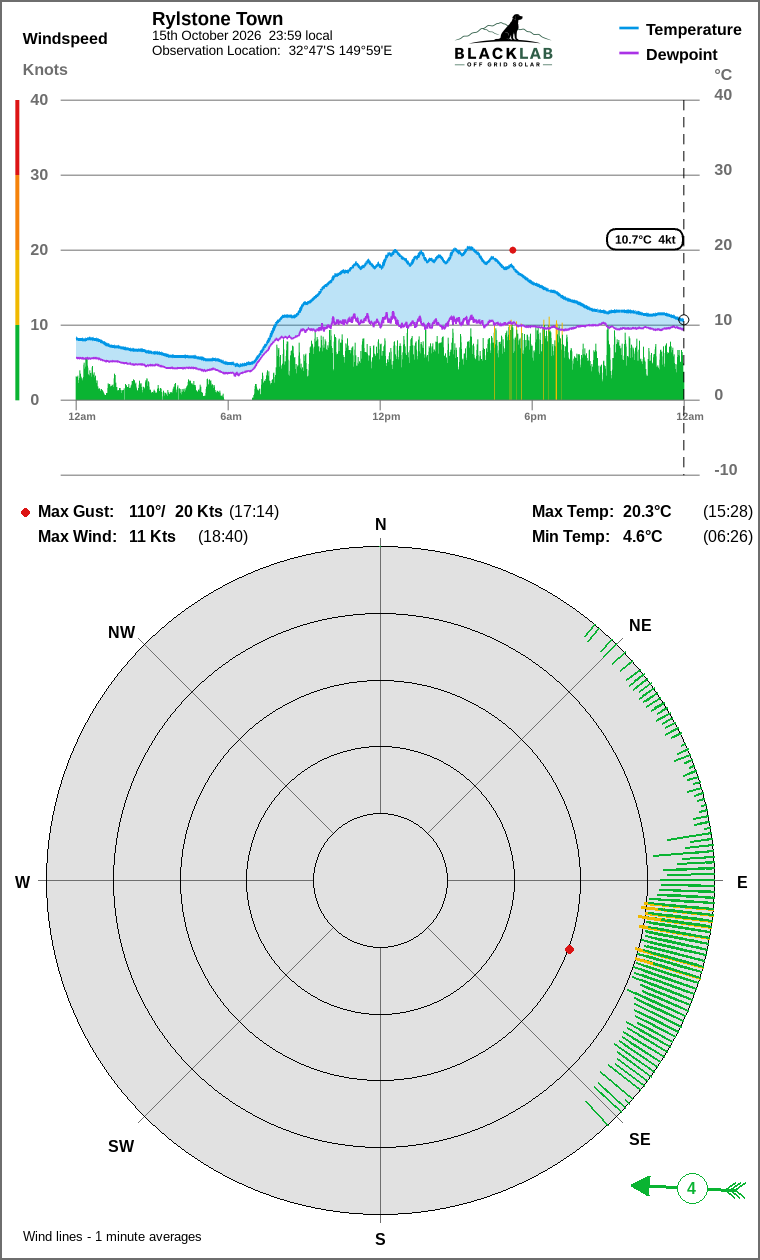The height and width of the screenshot is (1260, 760).
Task: Click the Rylstone Town title
Action: [x=217, y=19]
